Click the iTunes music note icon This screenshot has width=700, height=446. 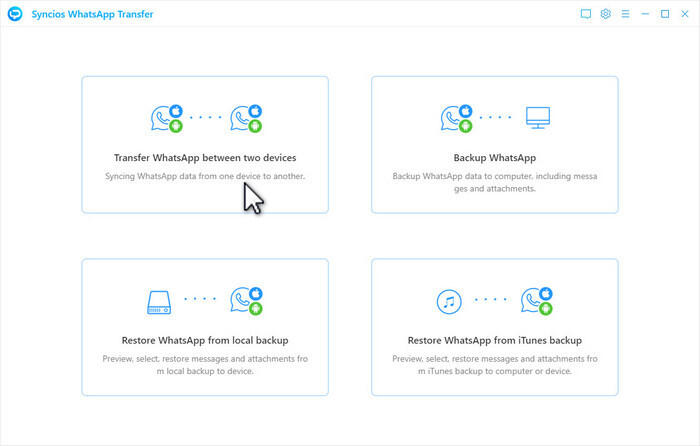tap(450, 300)
